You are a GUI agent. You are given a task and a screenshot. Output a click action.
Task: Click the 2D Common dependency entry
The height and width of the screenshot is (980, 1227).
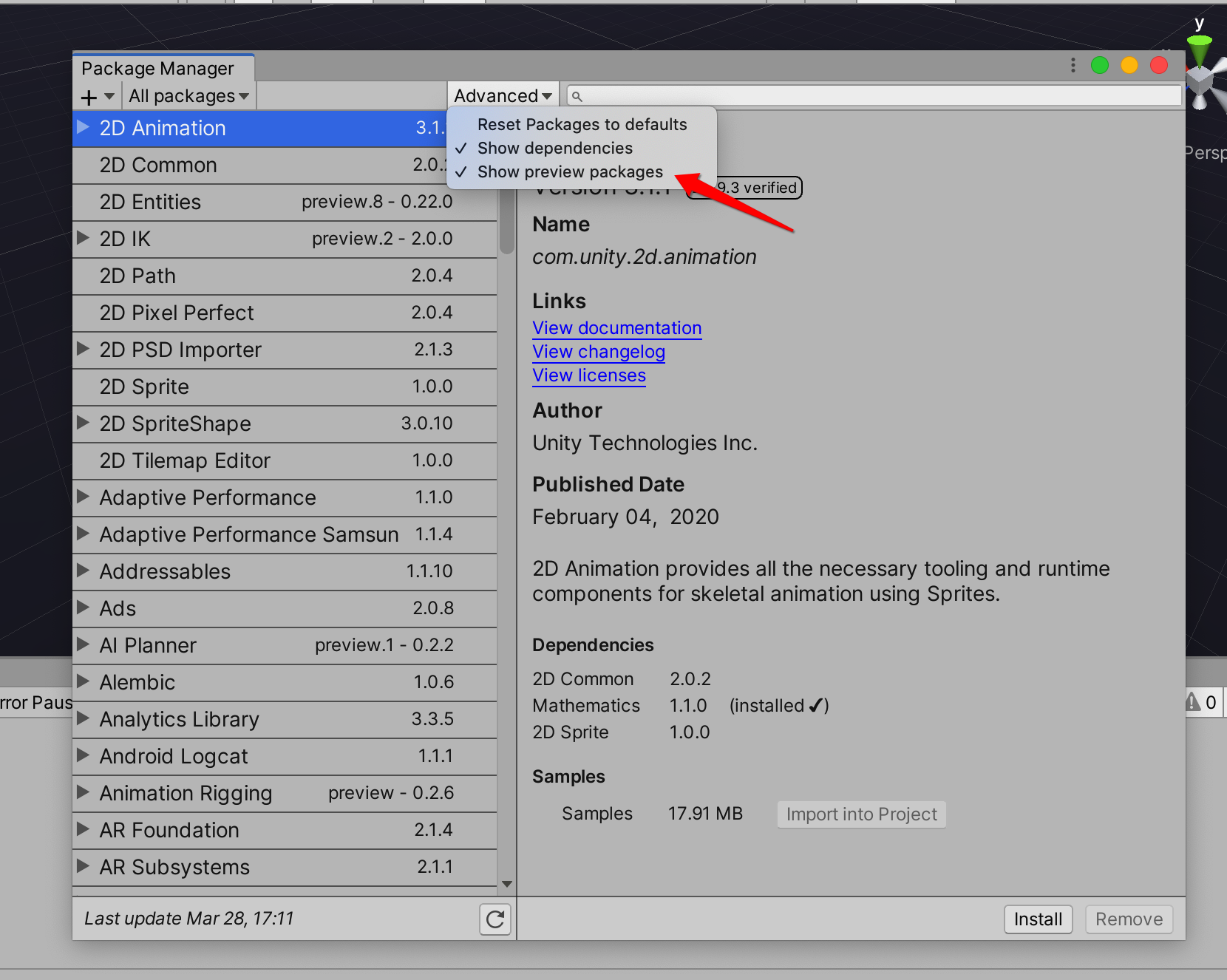pyautogui.click(x=583, y=678)
